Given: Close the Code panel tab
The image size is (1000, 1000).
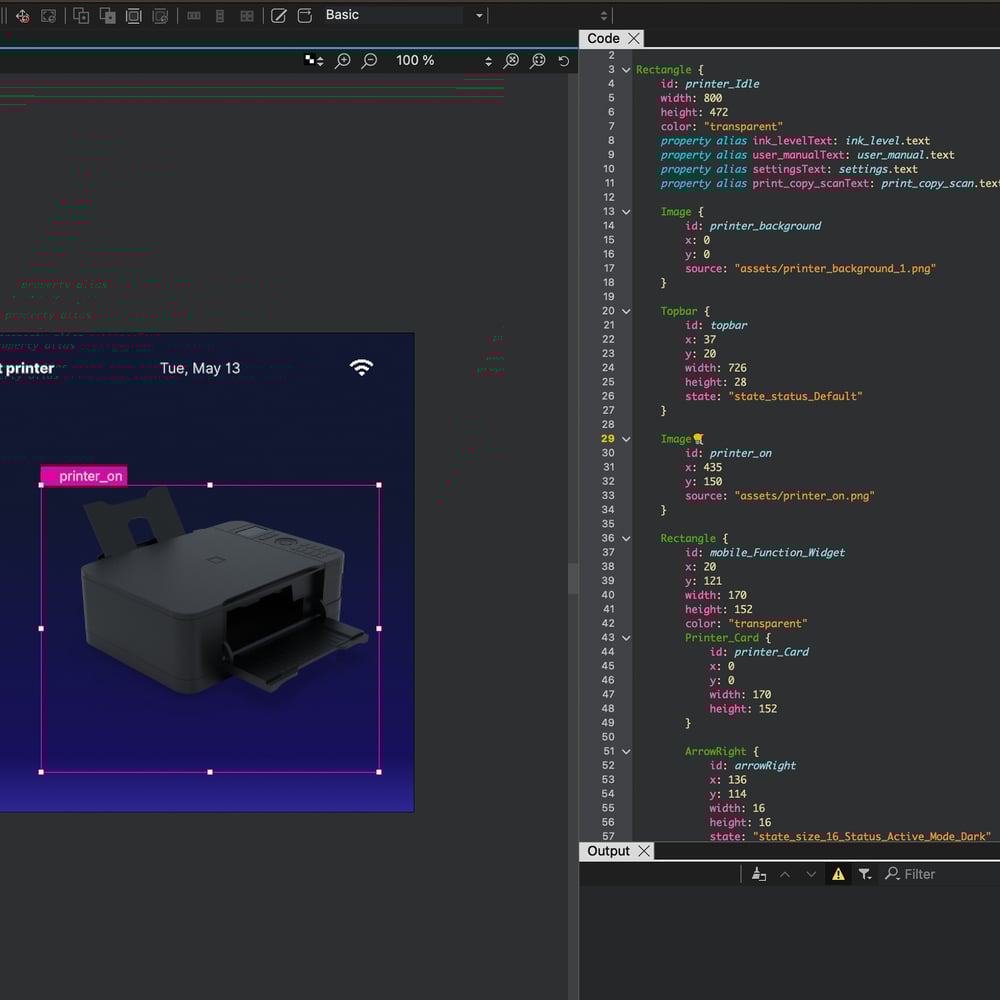Looking at the screenshot, I should point(634,38).
